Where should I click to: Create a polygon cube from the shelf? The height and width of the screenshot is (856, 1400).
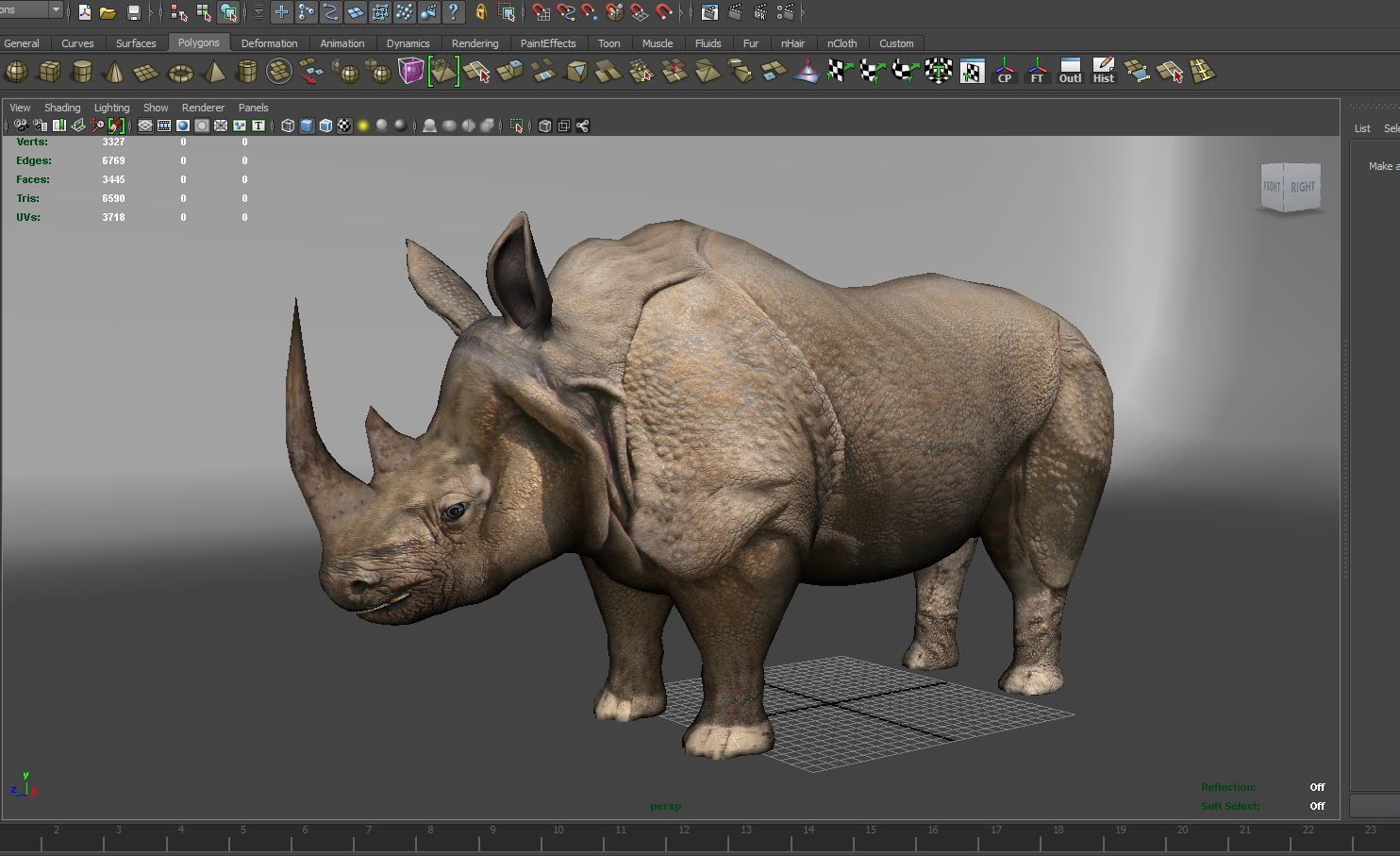49,72
